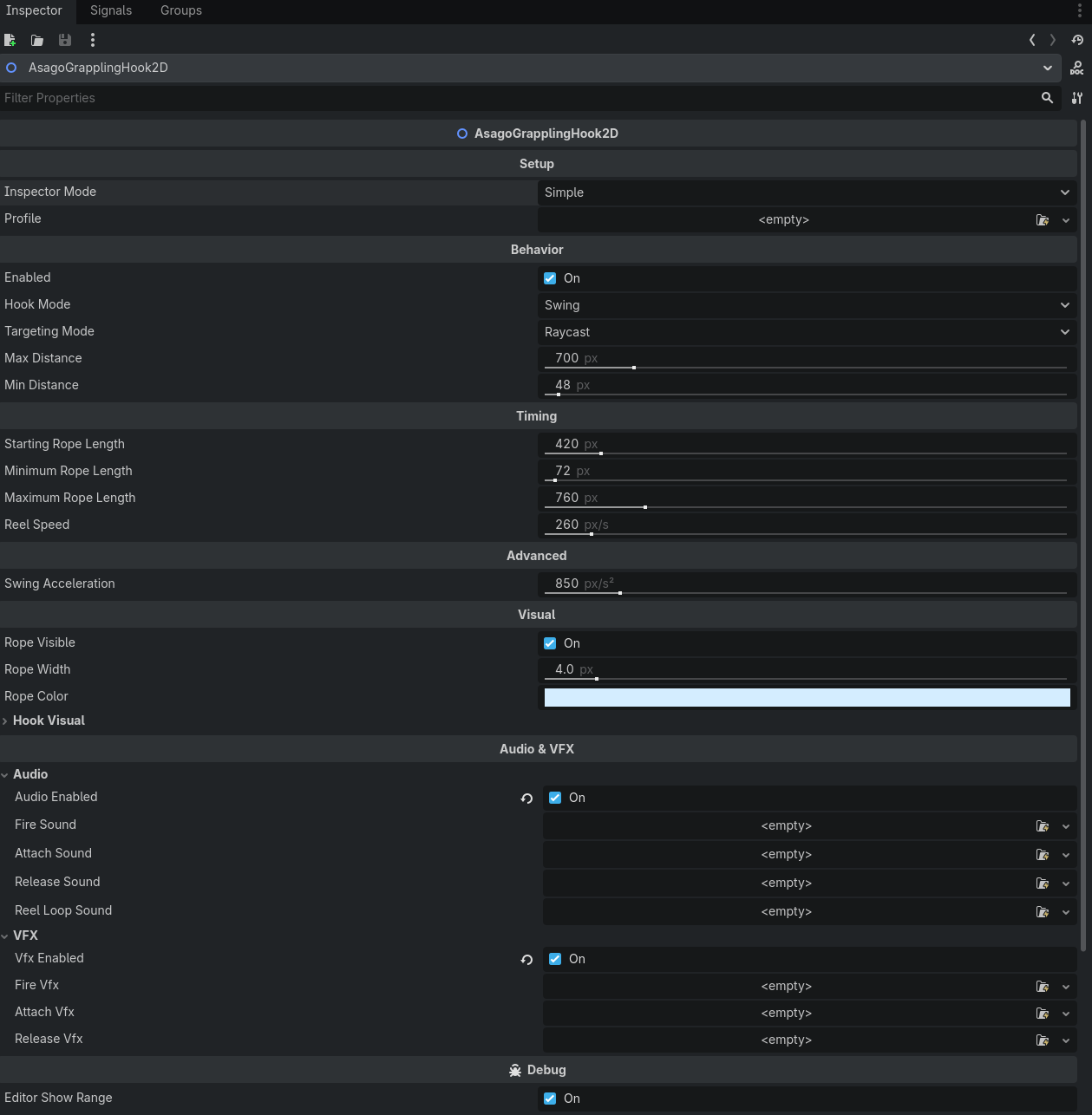Click the Release Sound quick load icon
The height and width of the screenshot is (1115, 1092).
coord(1043,884)
